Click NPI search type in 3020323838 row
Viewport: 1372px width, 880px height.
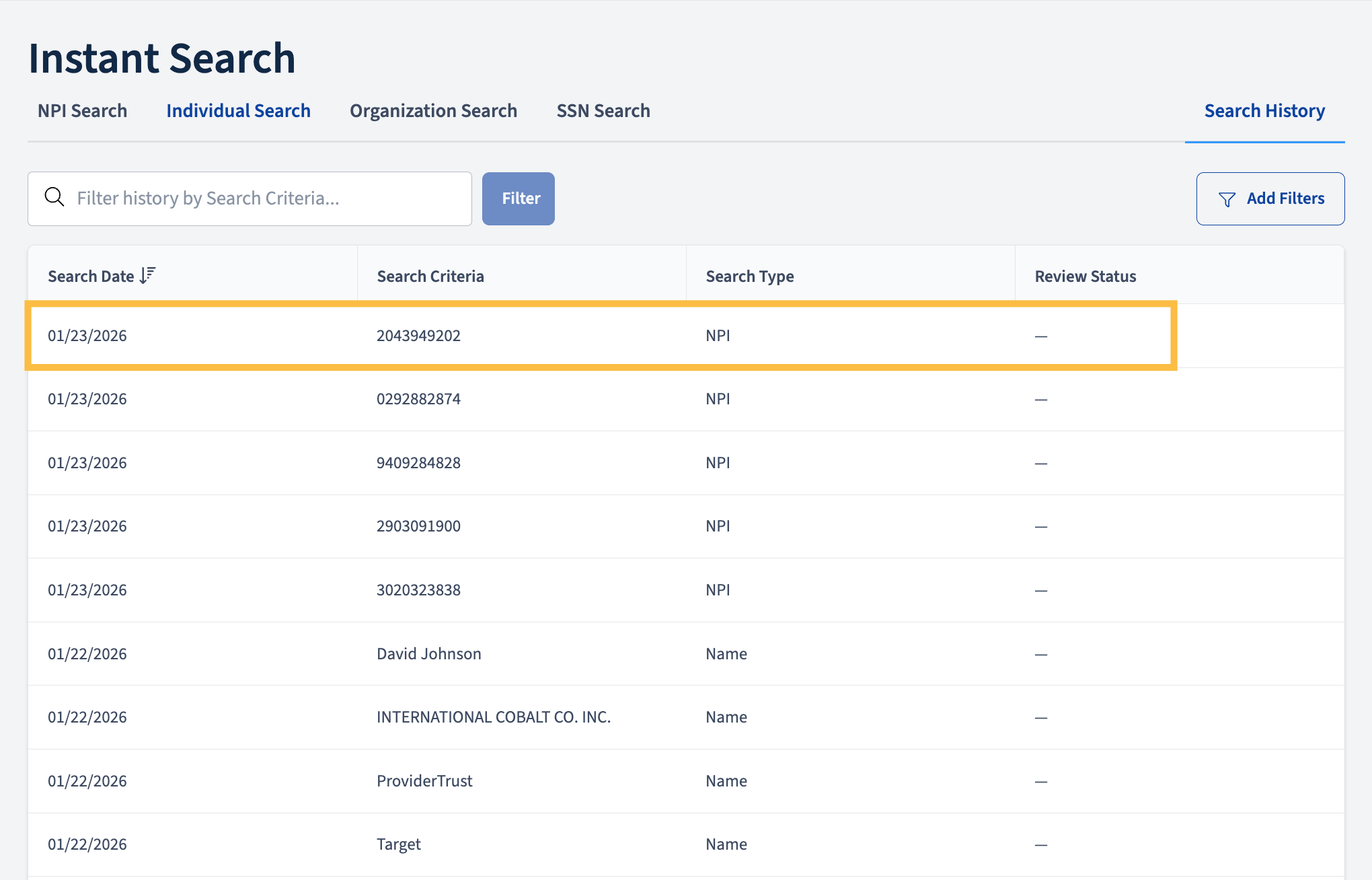tap(718, 590)
